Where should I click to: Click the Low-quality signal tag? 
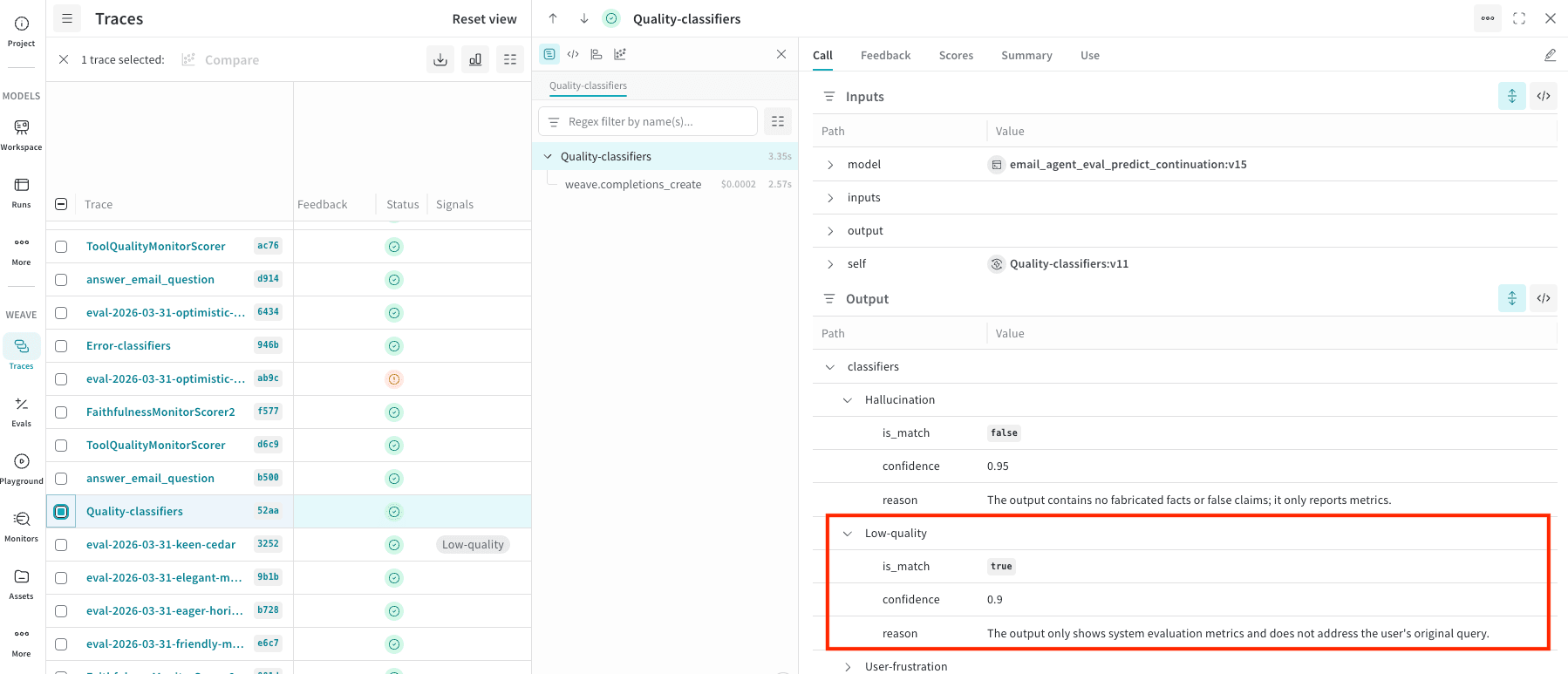pyautogui.click(x=473, y=544)
